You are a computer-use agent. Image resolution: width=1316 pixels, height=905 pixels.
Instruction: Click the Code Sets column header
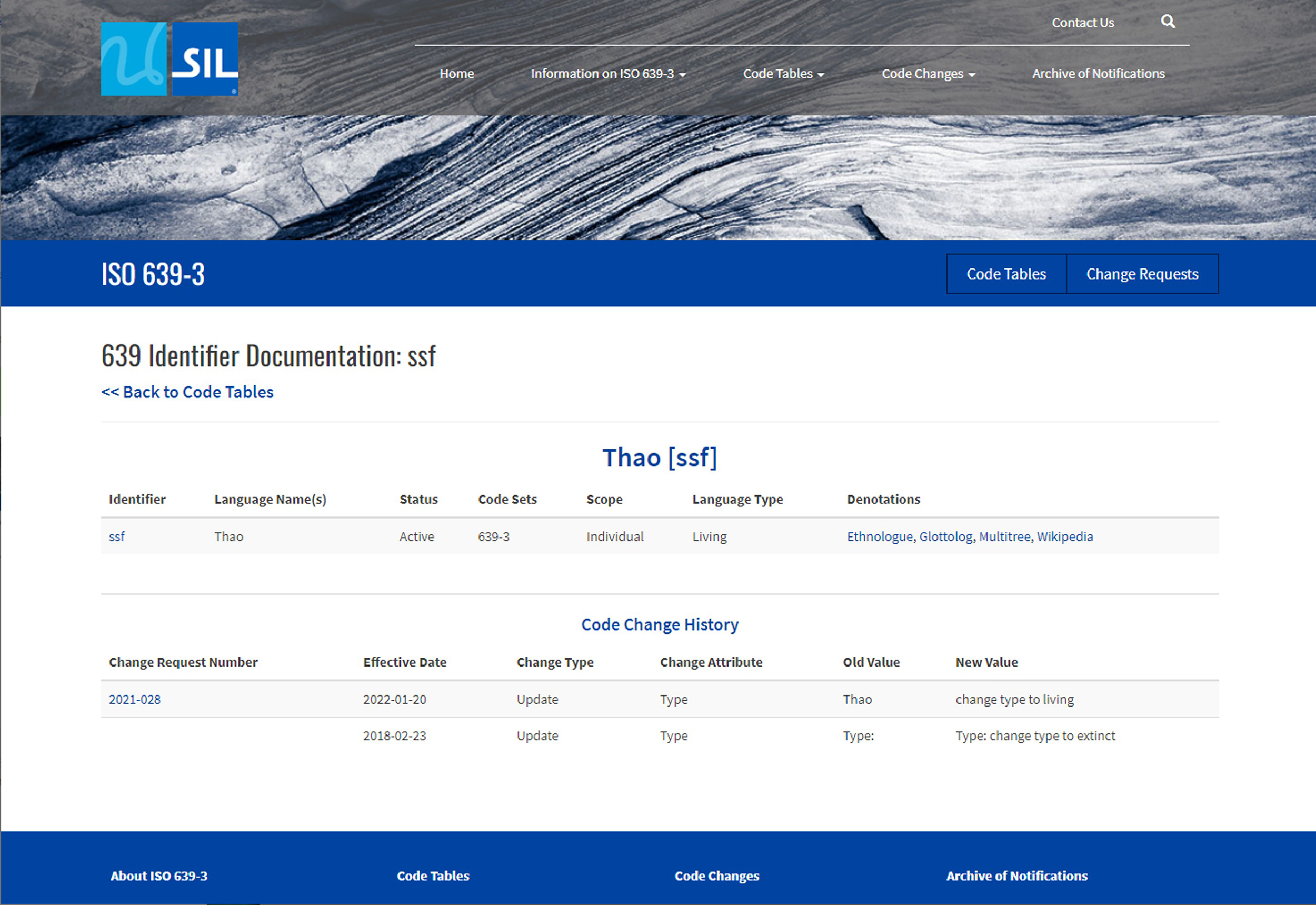pyautogui.click(x=507, y=500)
